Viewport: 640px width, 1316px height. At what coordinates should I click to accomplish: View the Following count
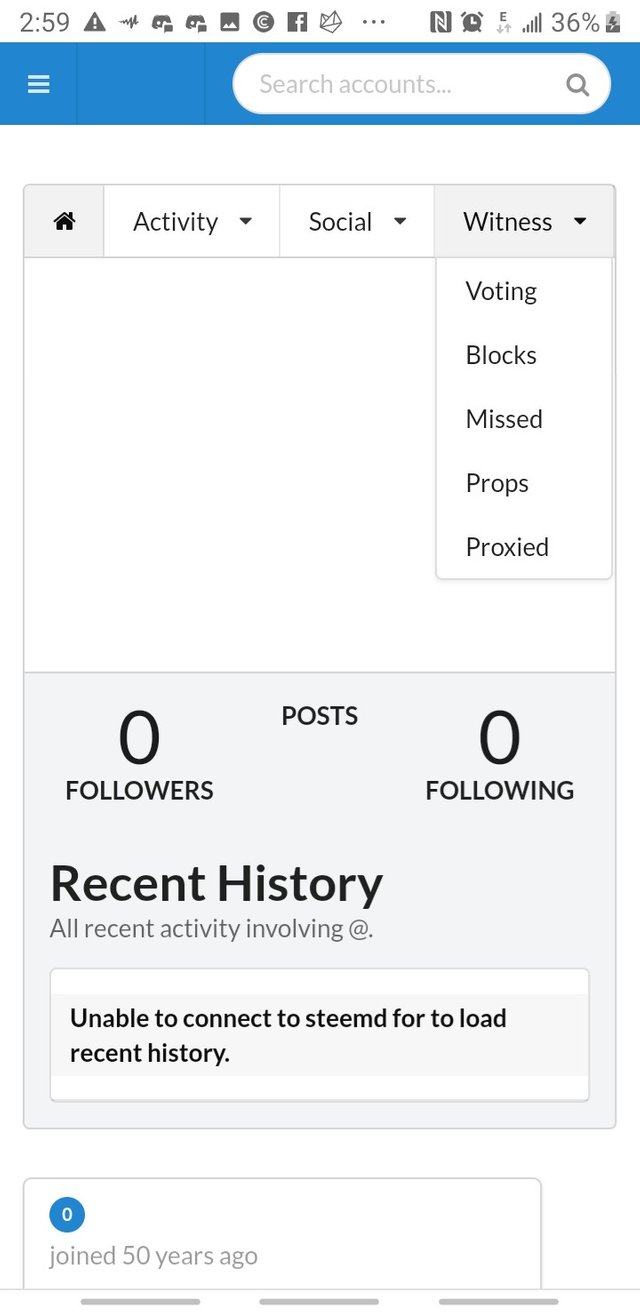click(499, 740)
